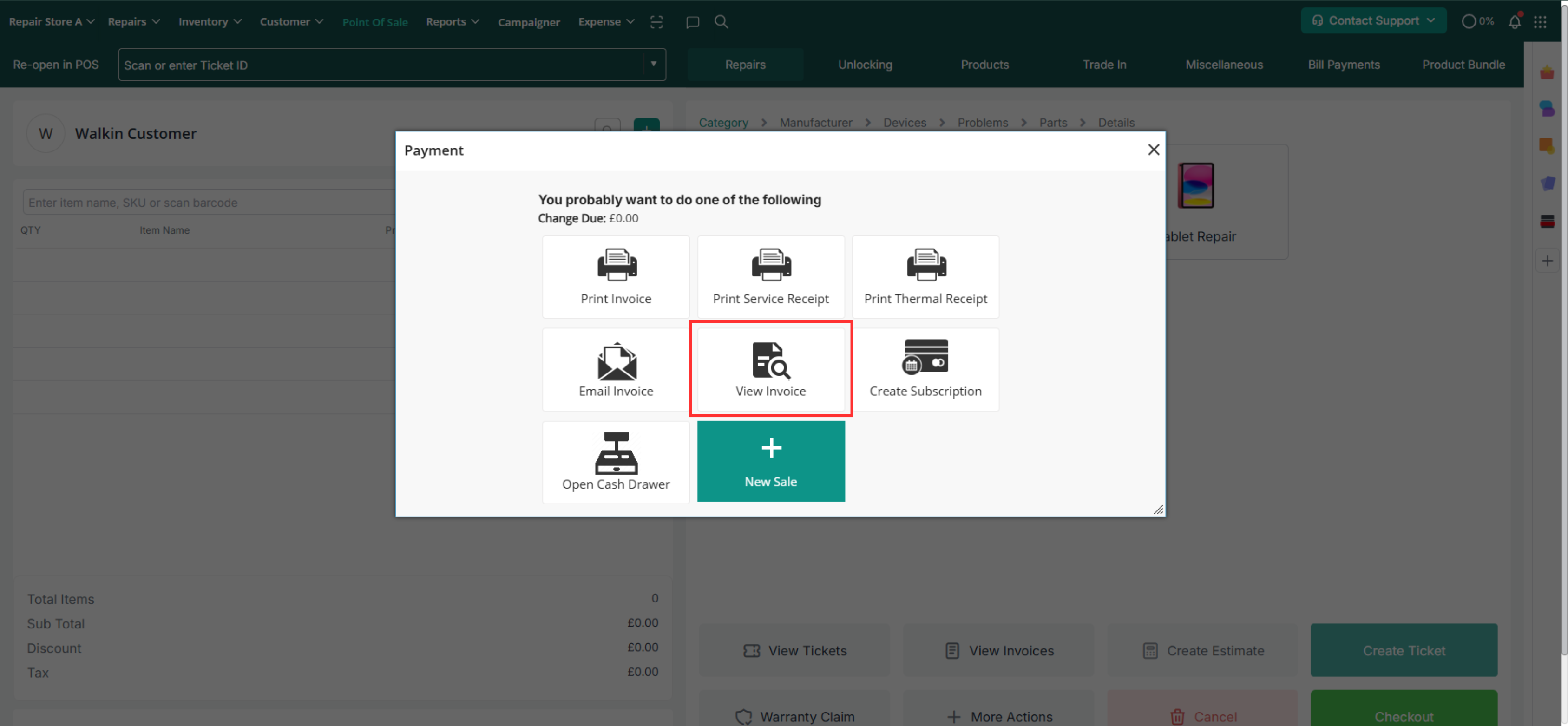Click Re-open in POS

pyautogui.click(x=55, y=65)
